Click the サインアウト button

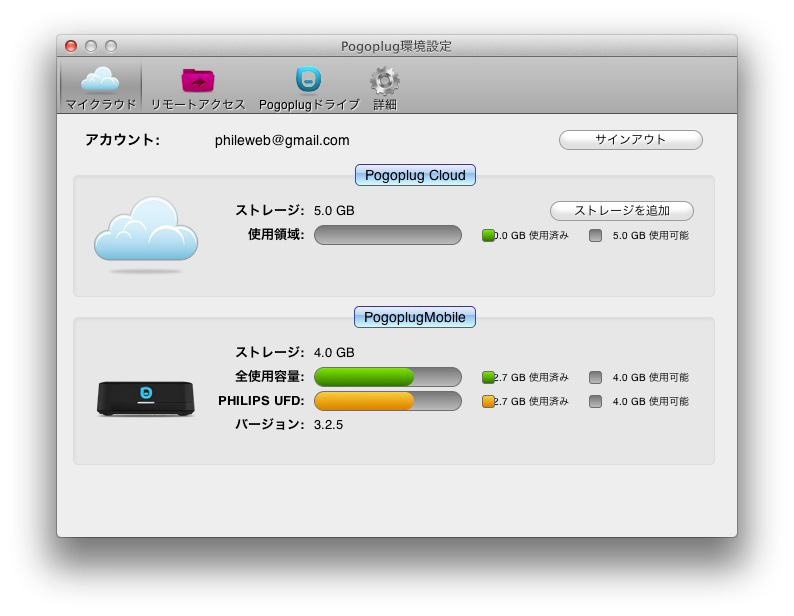pyautogui.click(x=630, y=140)
